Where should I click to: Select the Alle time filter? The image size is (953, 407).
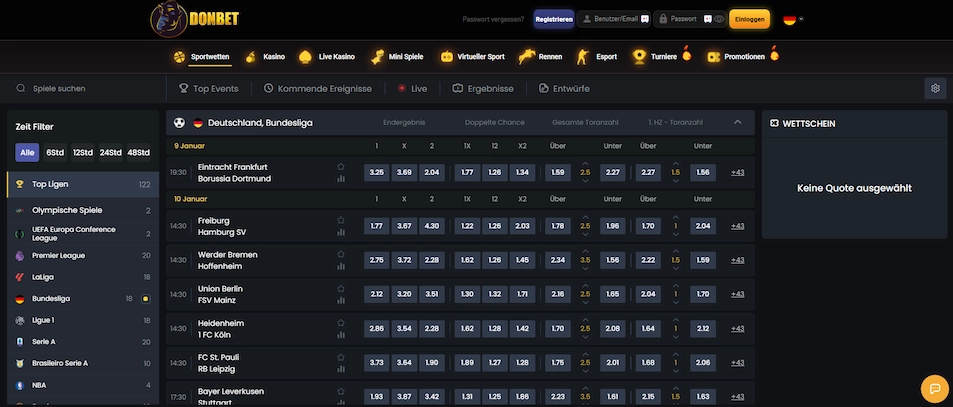[27, 152]
